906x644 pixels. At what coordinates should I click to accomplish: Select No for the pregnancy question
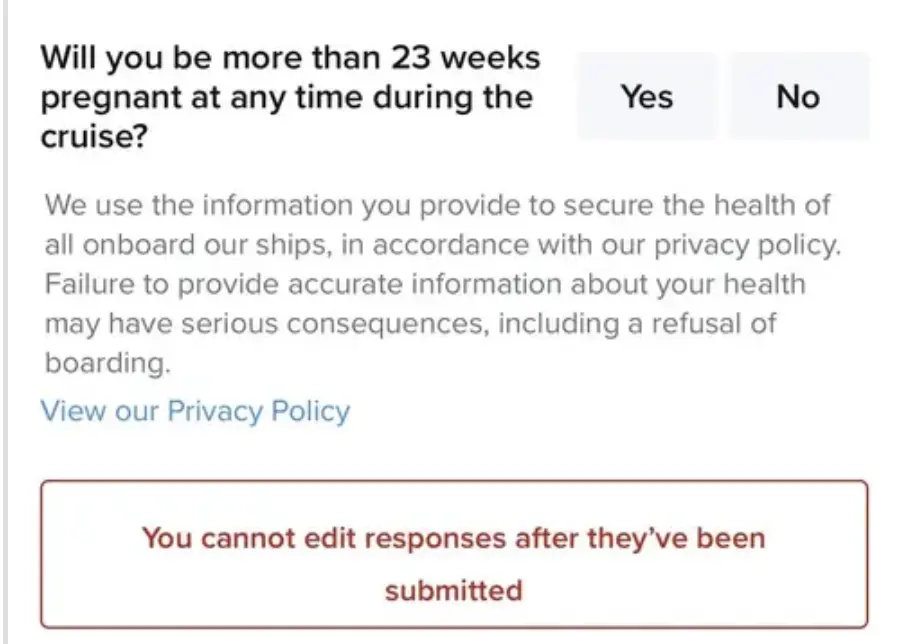pos(798,97)
